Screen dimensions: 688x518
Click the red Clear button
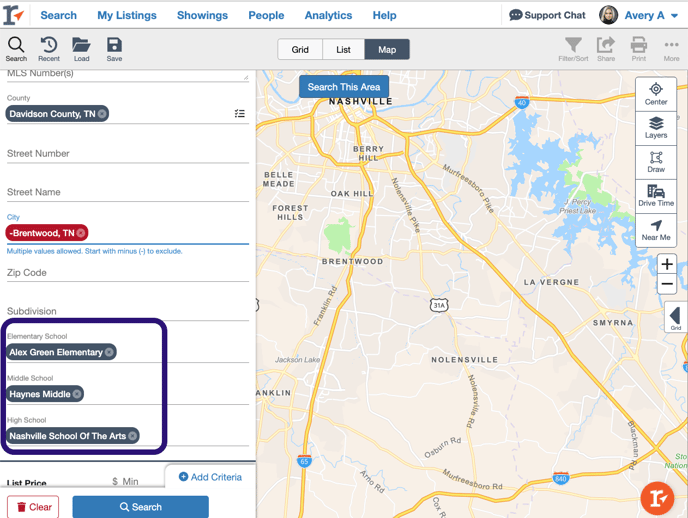(x=33, y=507)
